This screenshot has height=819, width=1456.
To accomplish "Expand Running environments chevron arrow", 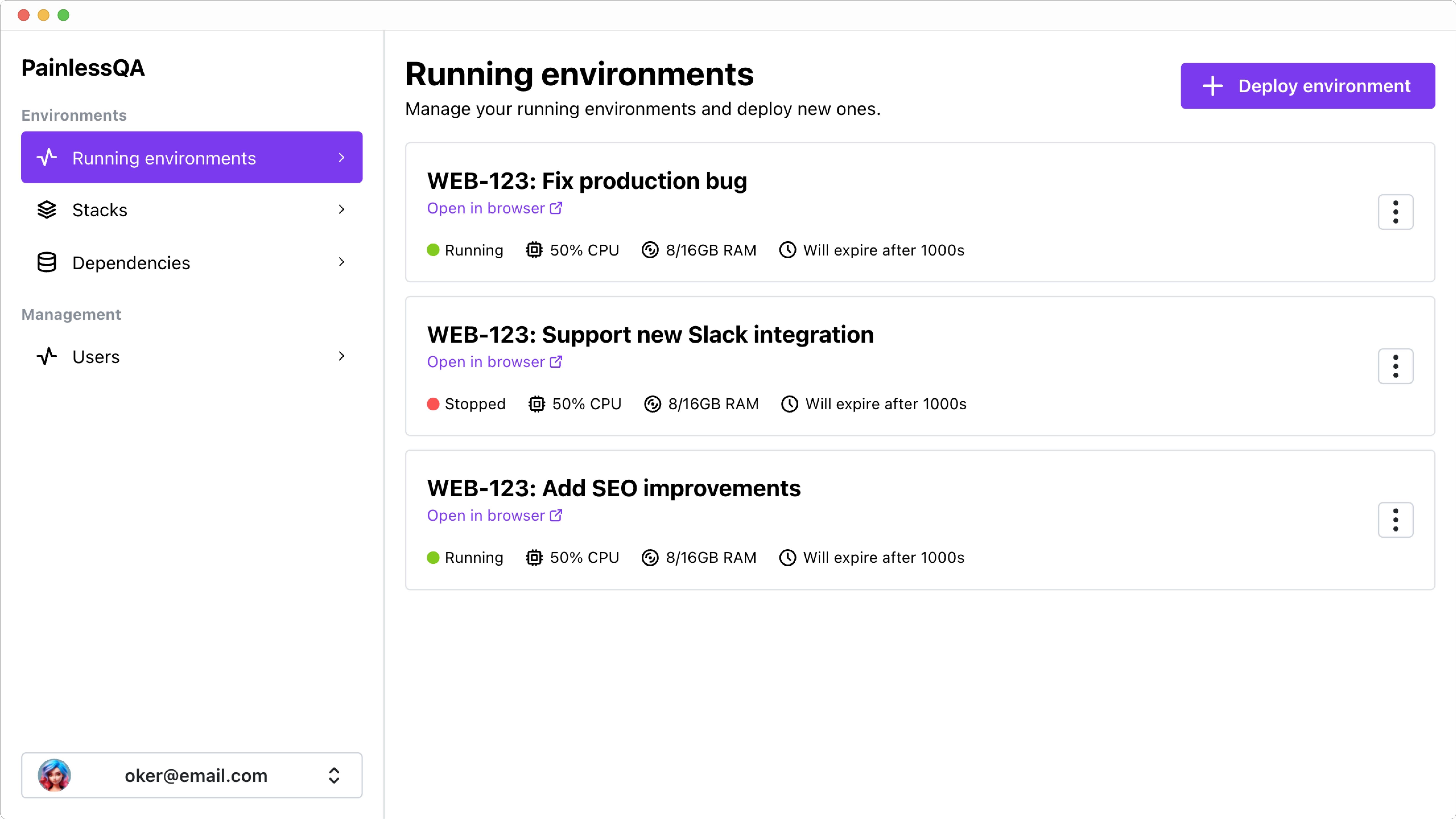I will pos(341,158).
